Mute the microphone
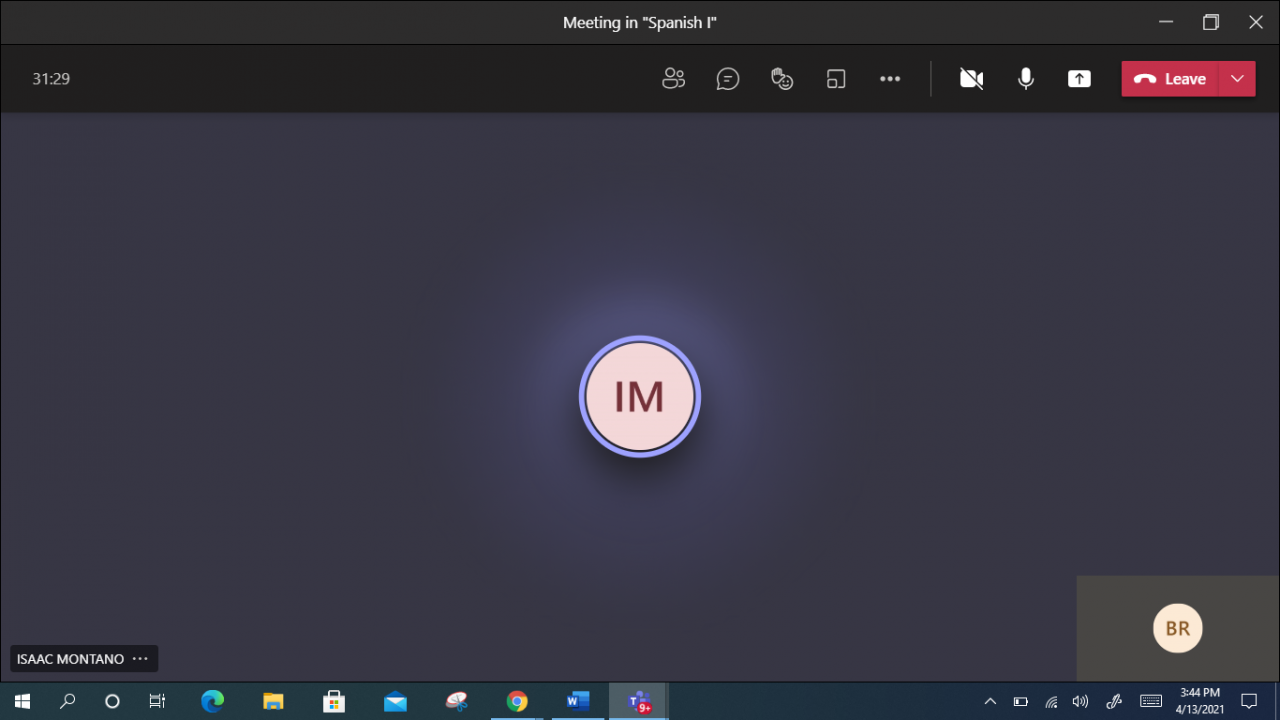Viewport: 1280px width, 720px height. coord(1025,79)
